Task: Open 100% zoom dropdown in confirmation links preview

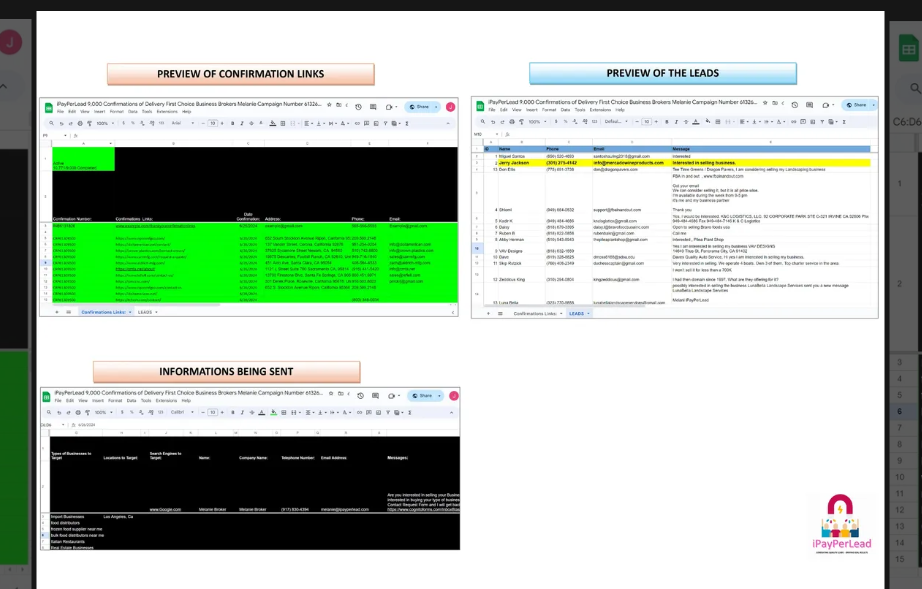Action: click(105, 123)
